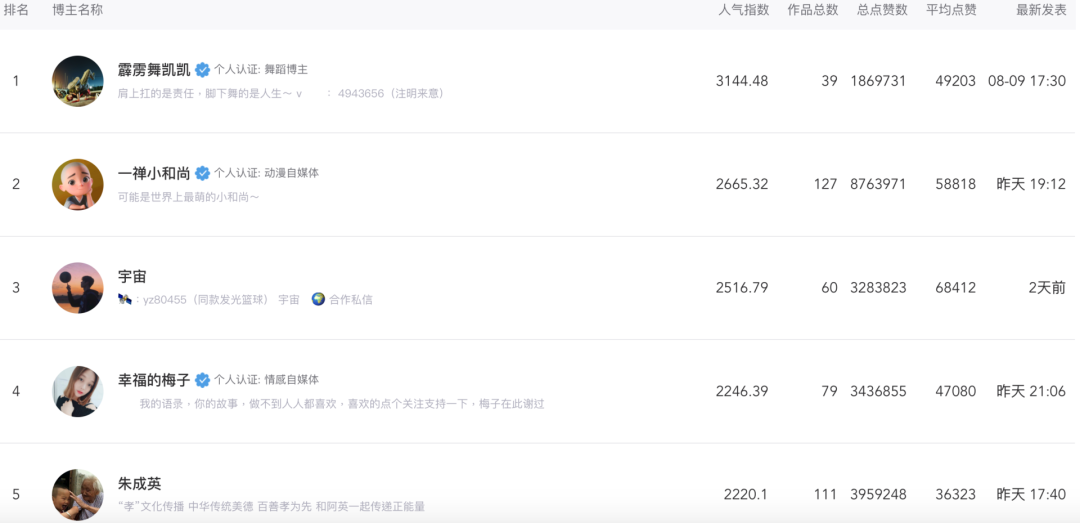Click the small emoji icon before yz80455
1080x523 pixels.
click(x=124, y=299)
